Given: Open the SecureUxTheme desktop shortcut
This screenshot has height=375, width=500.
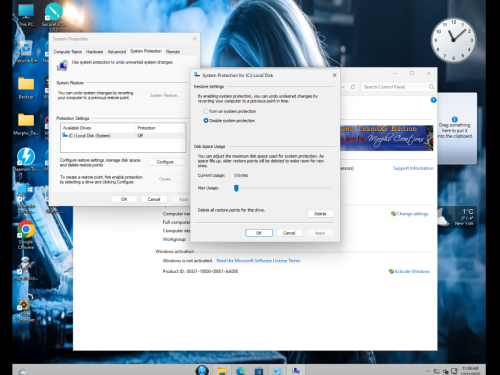Looking at the screenshot, I should (x=53, y=15).
